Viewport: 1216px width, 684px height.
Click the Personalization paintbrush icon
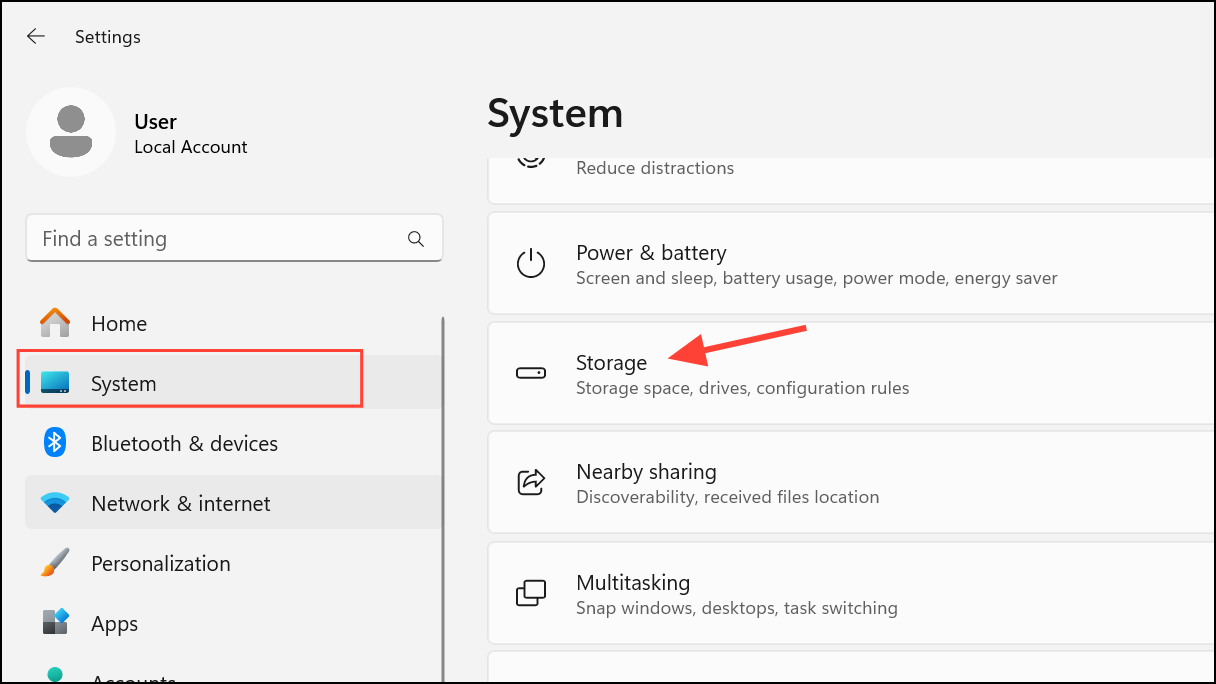[x=55, y=563]
